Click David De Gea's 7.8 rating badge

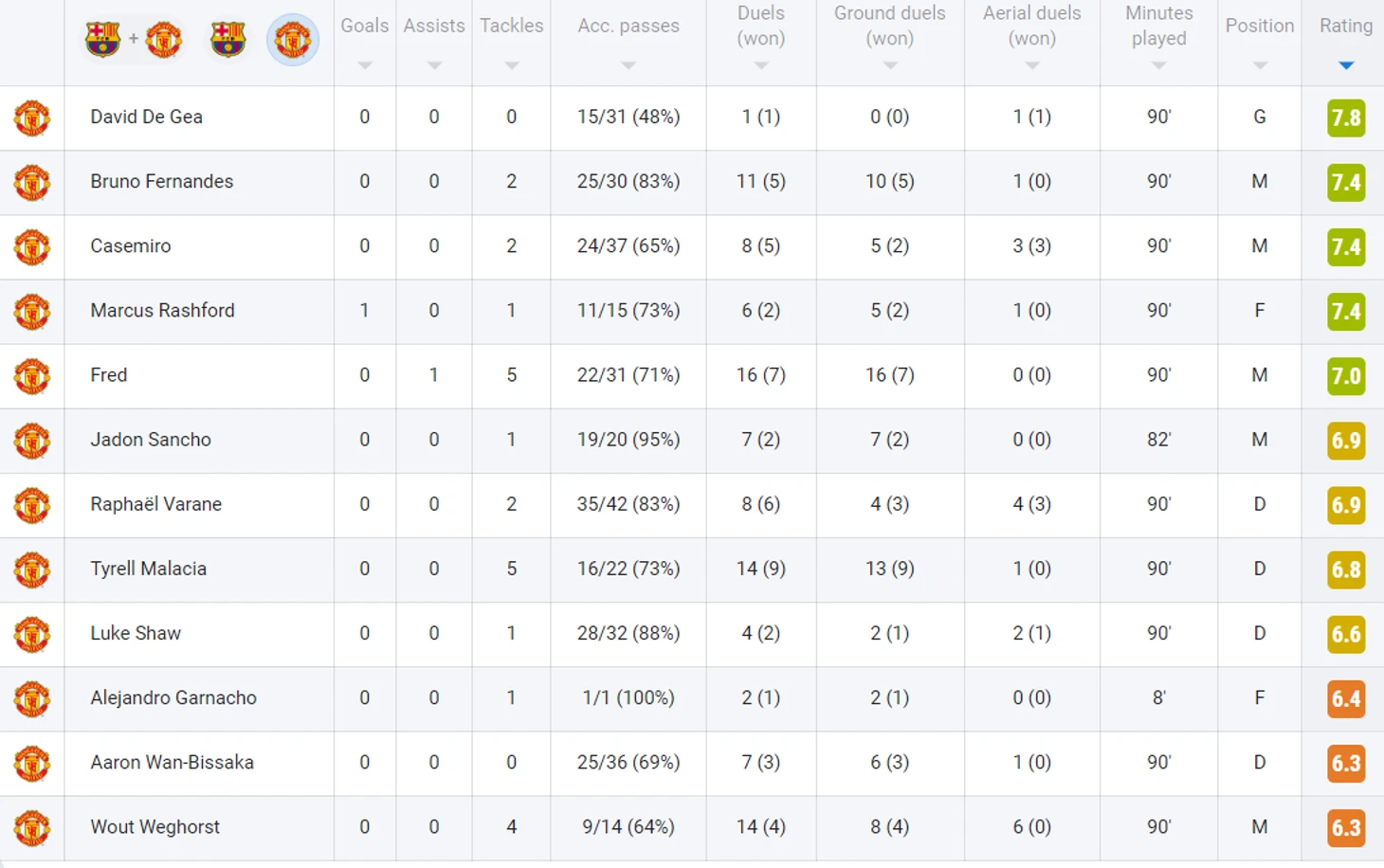tap(1345, 118)
